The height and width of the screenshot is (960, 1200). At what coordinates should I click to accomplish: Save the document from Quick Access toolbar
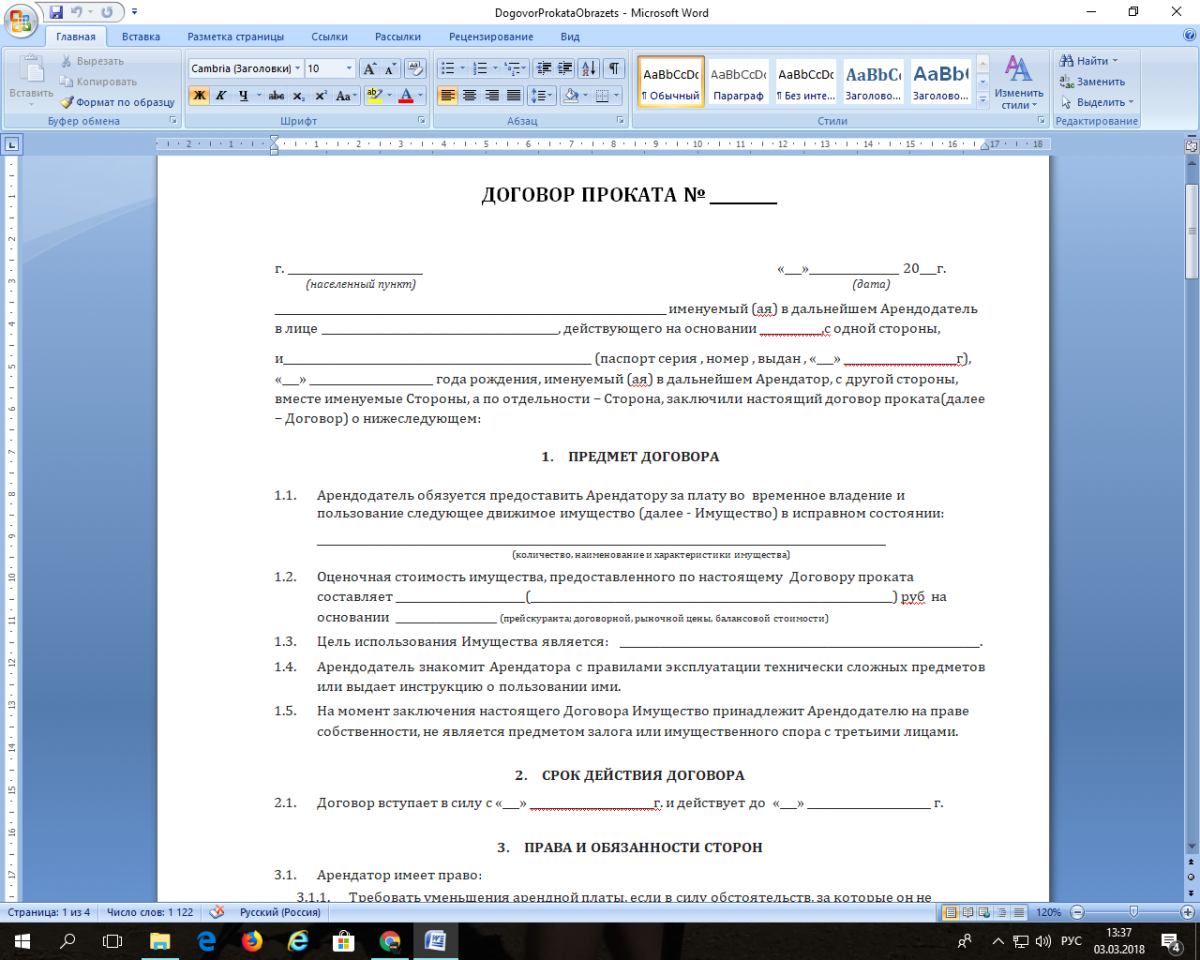point(56,12)
